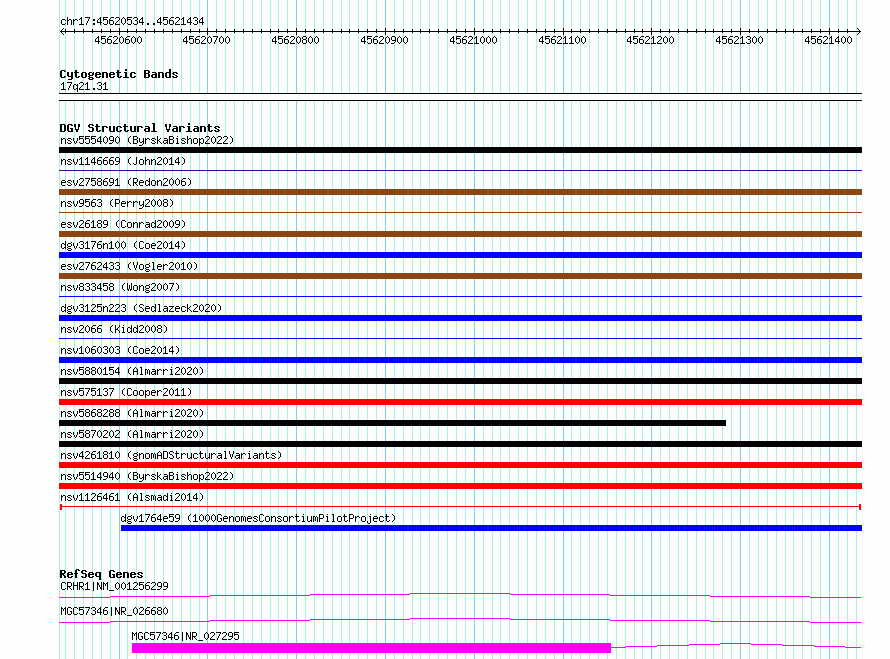Image resolution: width=890 pixels, height=659 pixels.
Task: Select the red bar under nsv5514940
Action: (460, 486)
